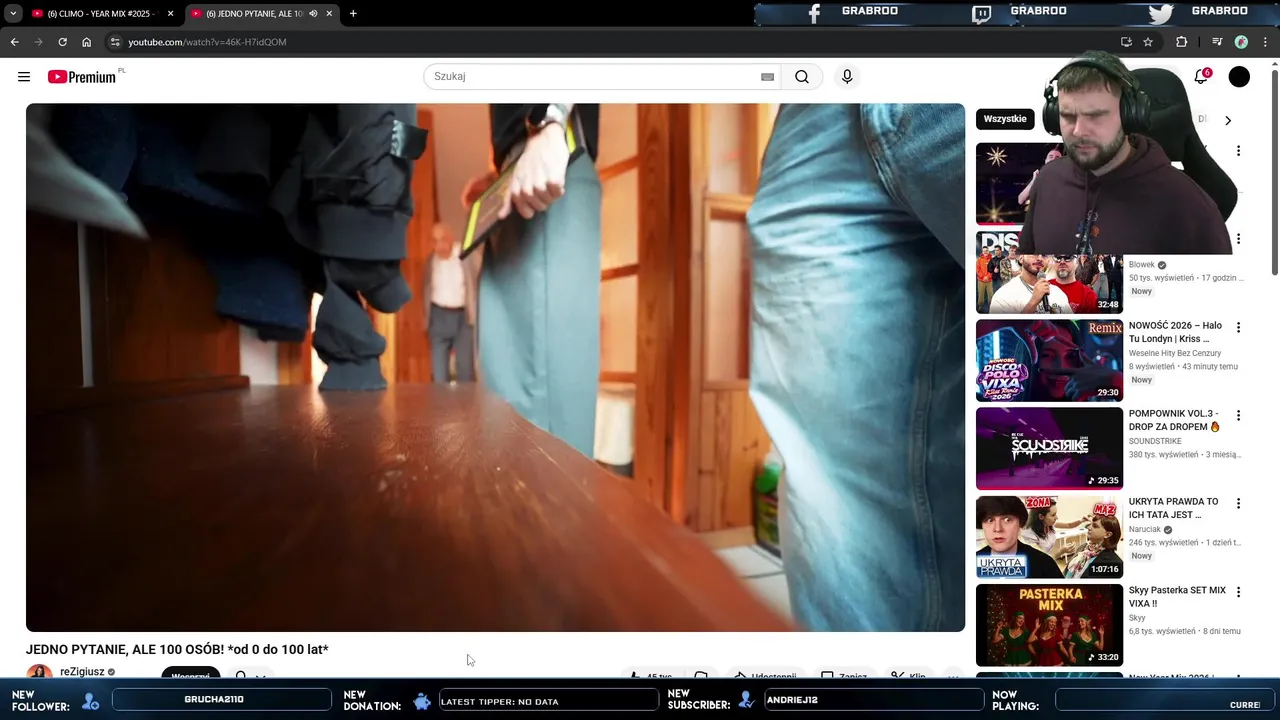This screenshot has height=720, width=1280.
Task: Open the media control icon in toolbar
Action: pos(1217,42)
